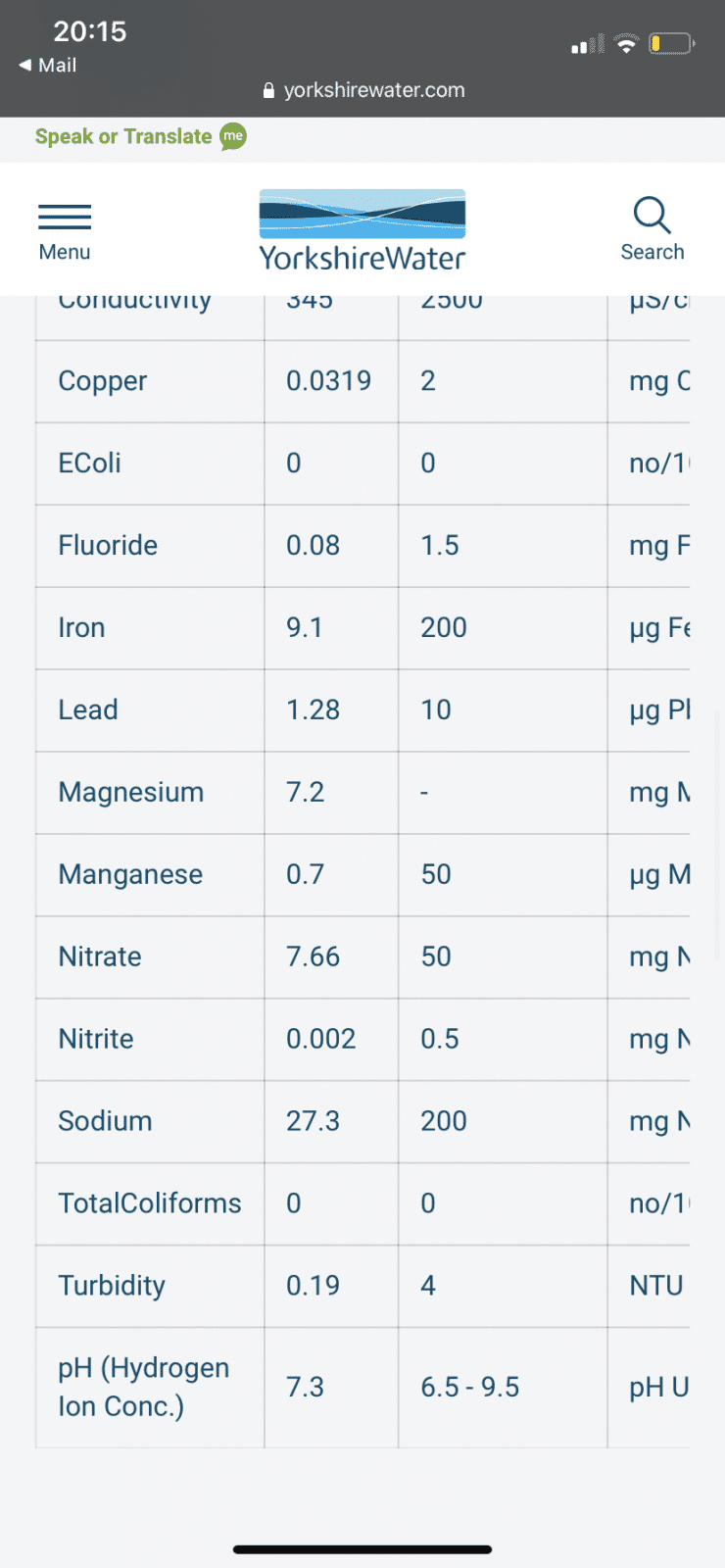This screenshot has width=725, height=1568.
Task: Tap the yorkshirewater.com address bar
Action: coord(363,90)
